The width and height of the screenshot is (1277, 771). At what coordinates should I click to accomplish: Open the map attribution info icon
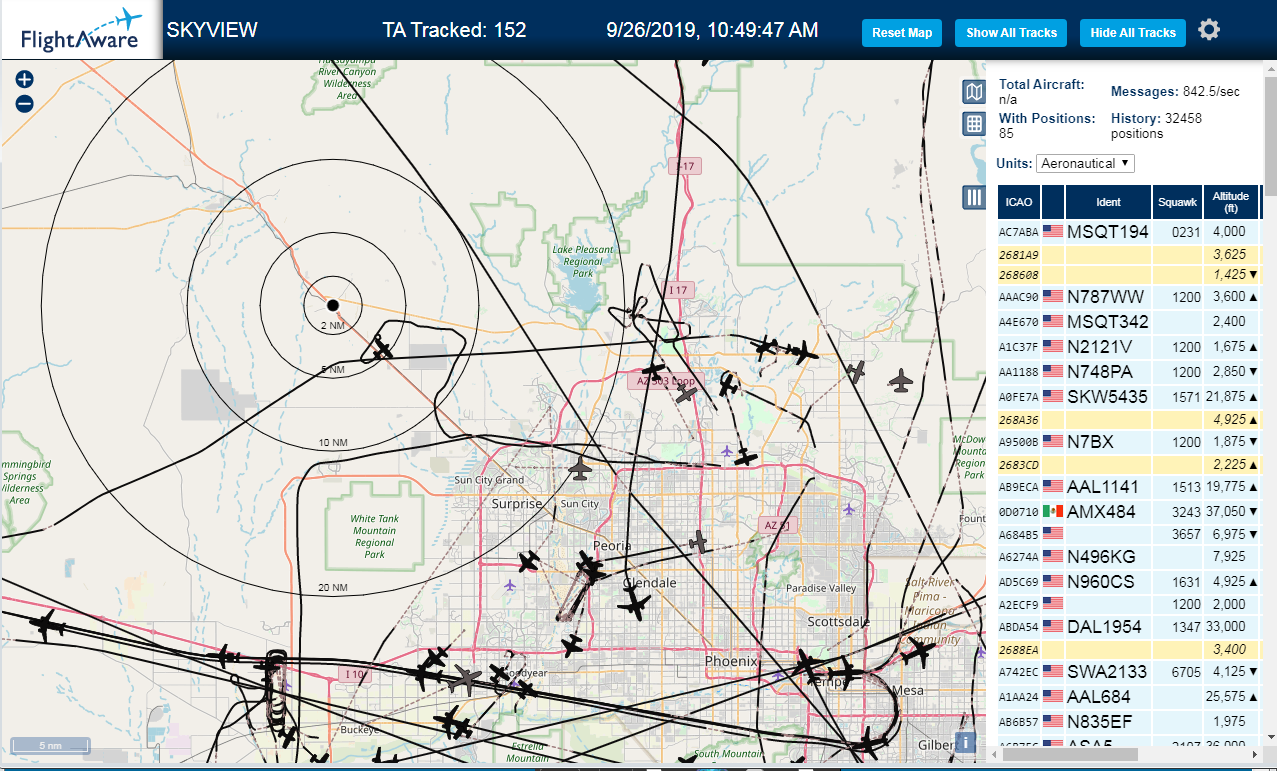pos(966,742)
